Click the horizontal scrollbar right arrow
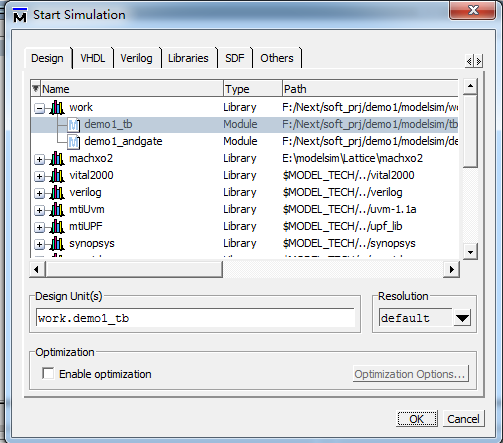The height and width of the screenshot is (443, 503). (x=451, y=269)
